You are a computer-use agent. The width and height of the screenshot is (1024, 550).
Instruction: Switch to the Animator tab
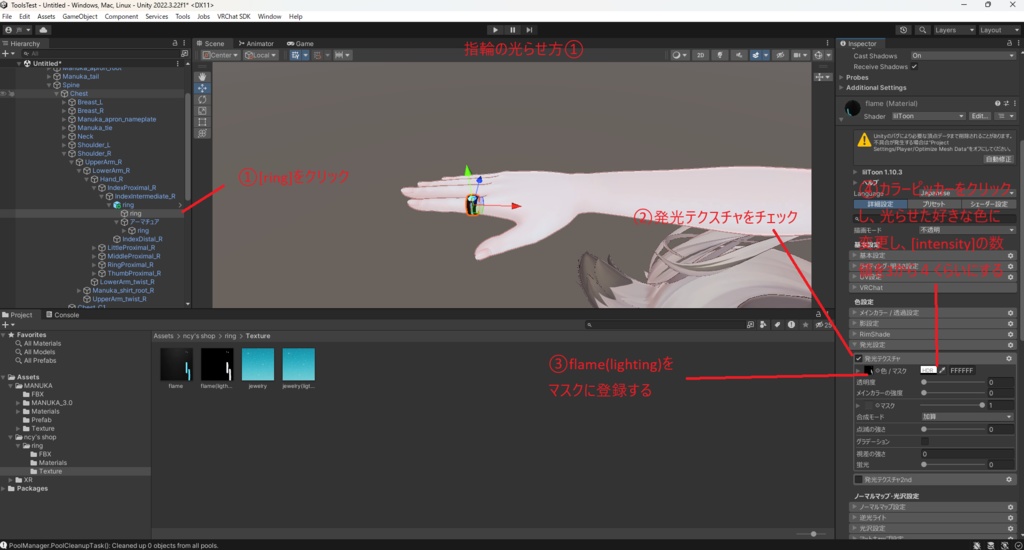[256, 43]
